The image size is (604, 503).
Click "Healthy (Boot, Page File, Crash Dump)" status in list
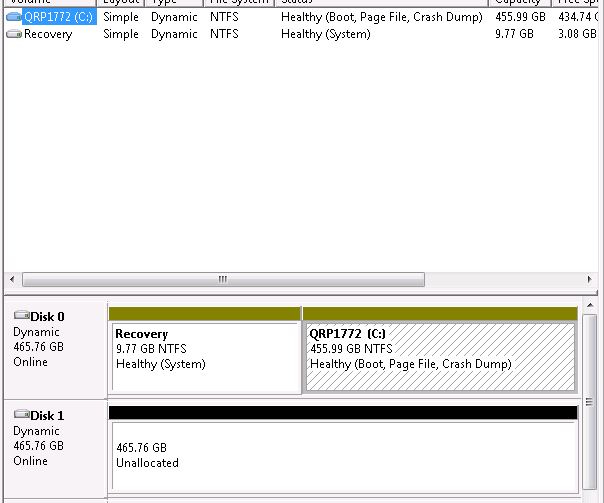(381, 17)
